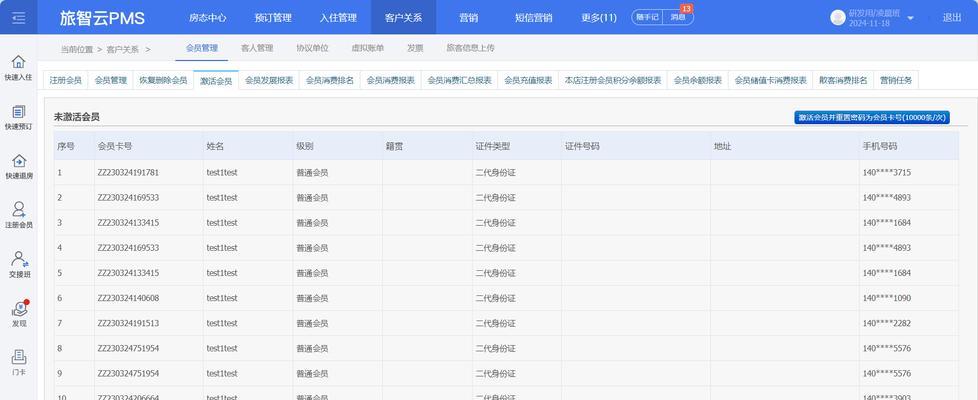Open 消息 messages with badge 13
Screen dimensions: 978x400
pos(678,17)
